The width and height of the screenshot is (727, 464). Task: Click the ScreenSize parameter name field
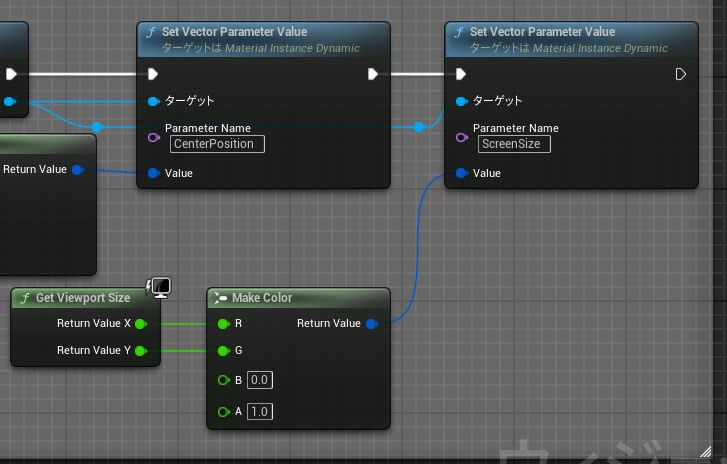[x=514, y=144]
